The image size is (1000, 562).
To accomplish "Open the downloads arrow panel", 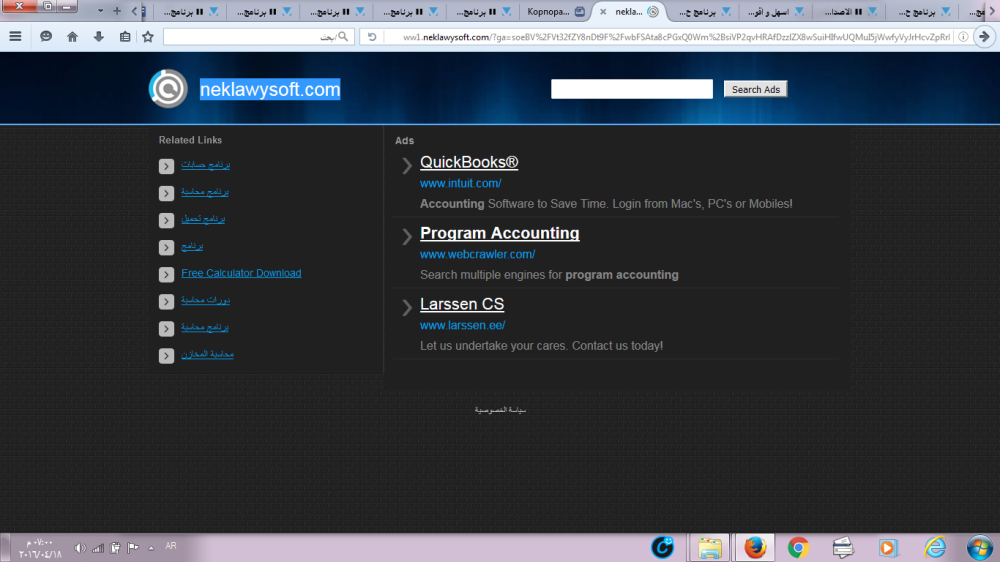I will pyautogui.click(x=98, y=37).
